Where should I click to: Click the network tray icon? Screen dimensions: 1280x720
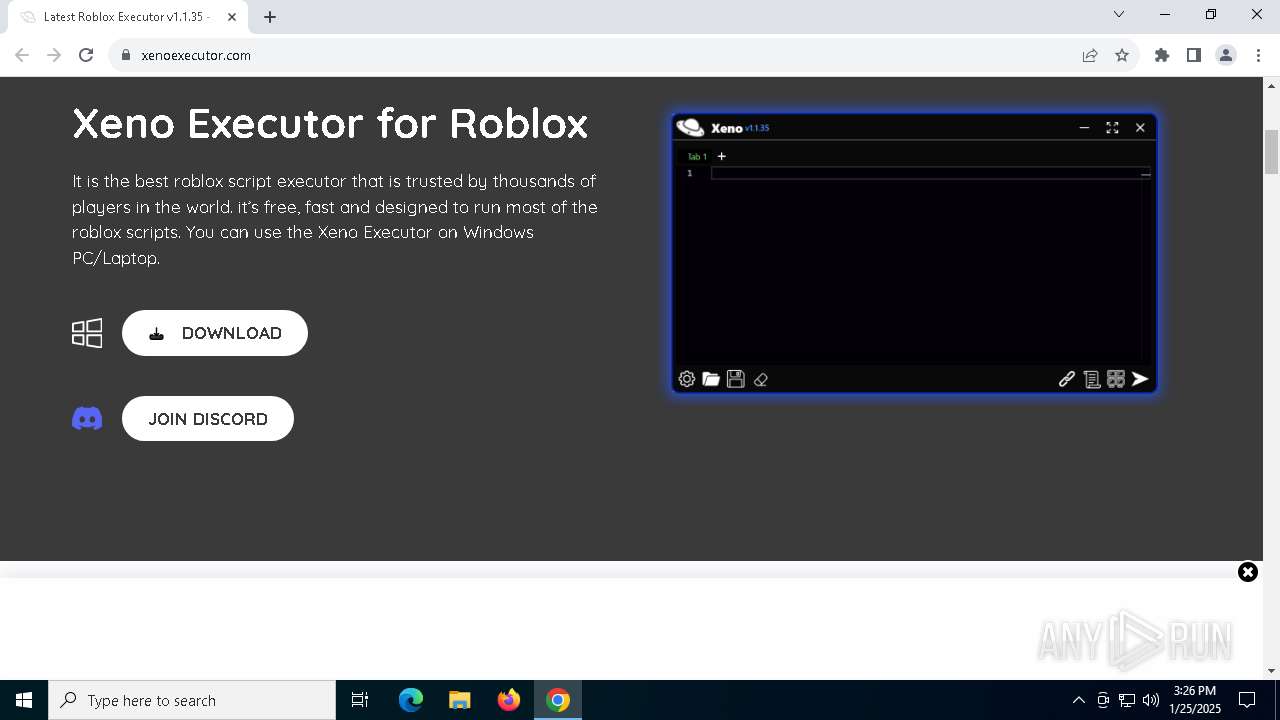[1127, 700]
